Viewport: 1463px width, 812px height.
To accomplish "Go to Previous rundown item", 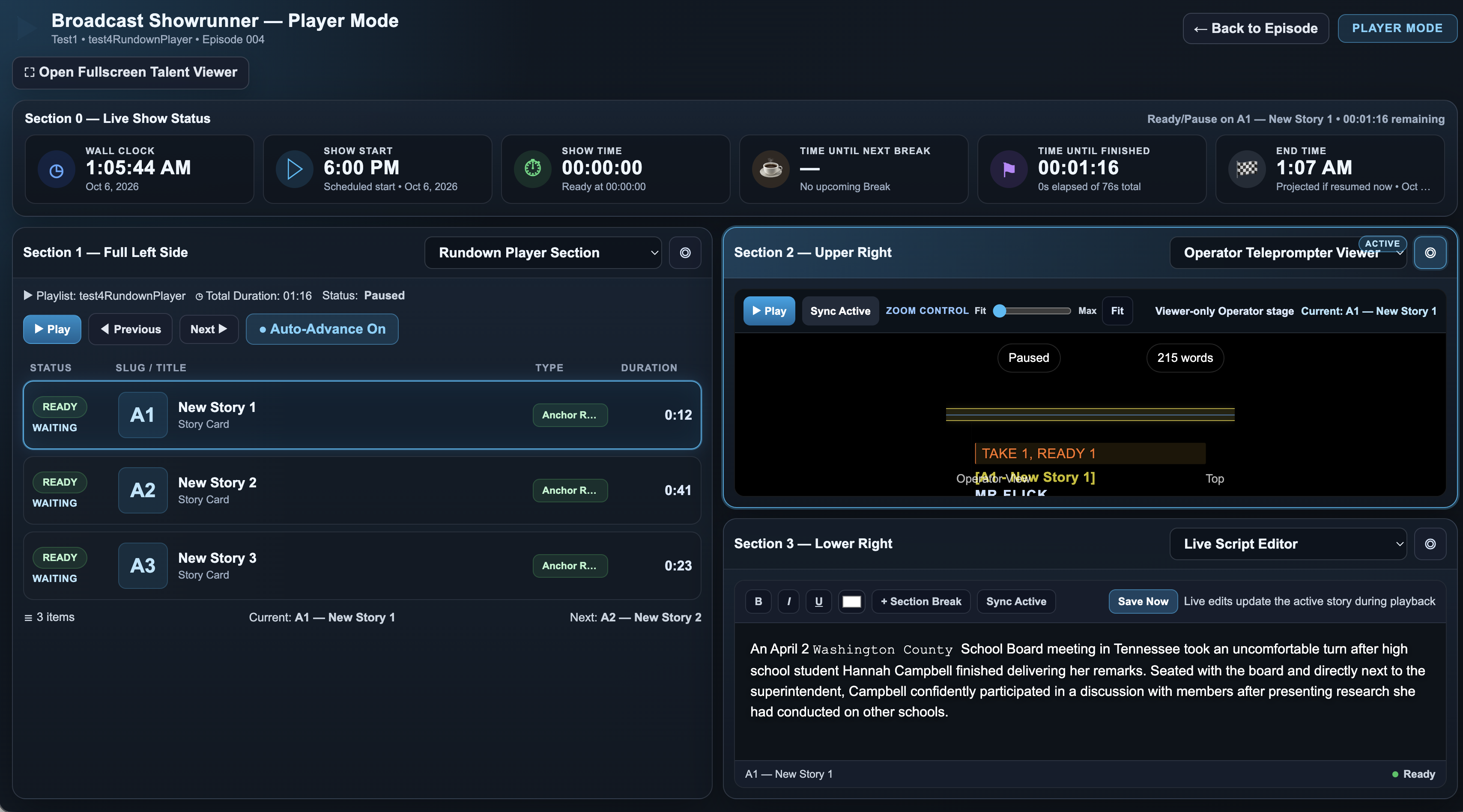I will (130, 329).
